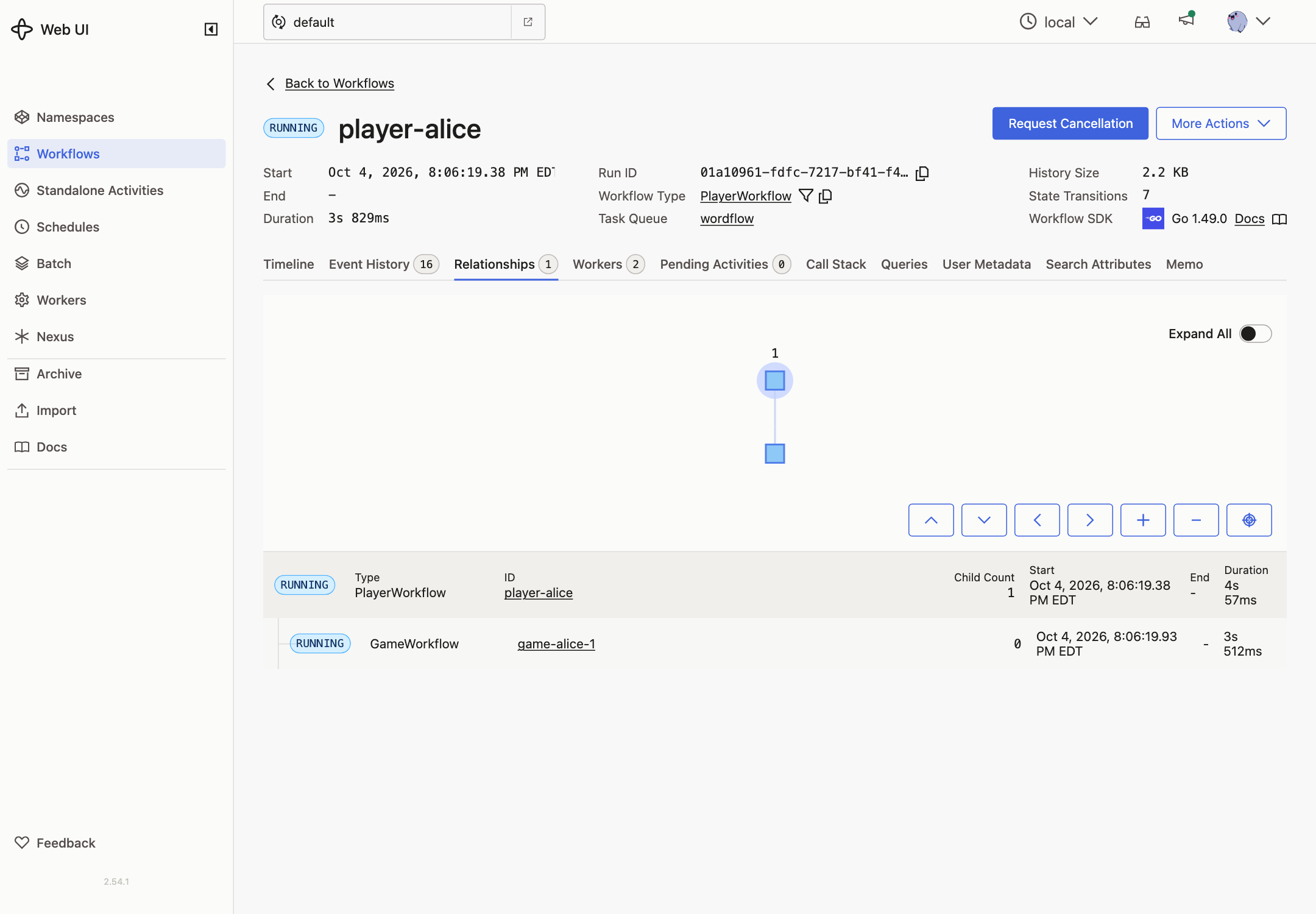Image resolution: width=1316 pixels, height=914 pixels.
Task: Open the game-alice-1 child workflow link
Action: [x=556, y=643]
